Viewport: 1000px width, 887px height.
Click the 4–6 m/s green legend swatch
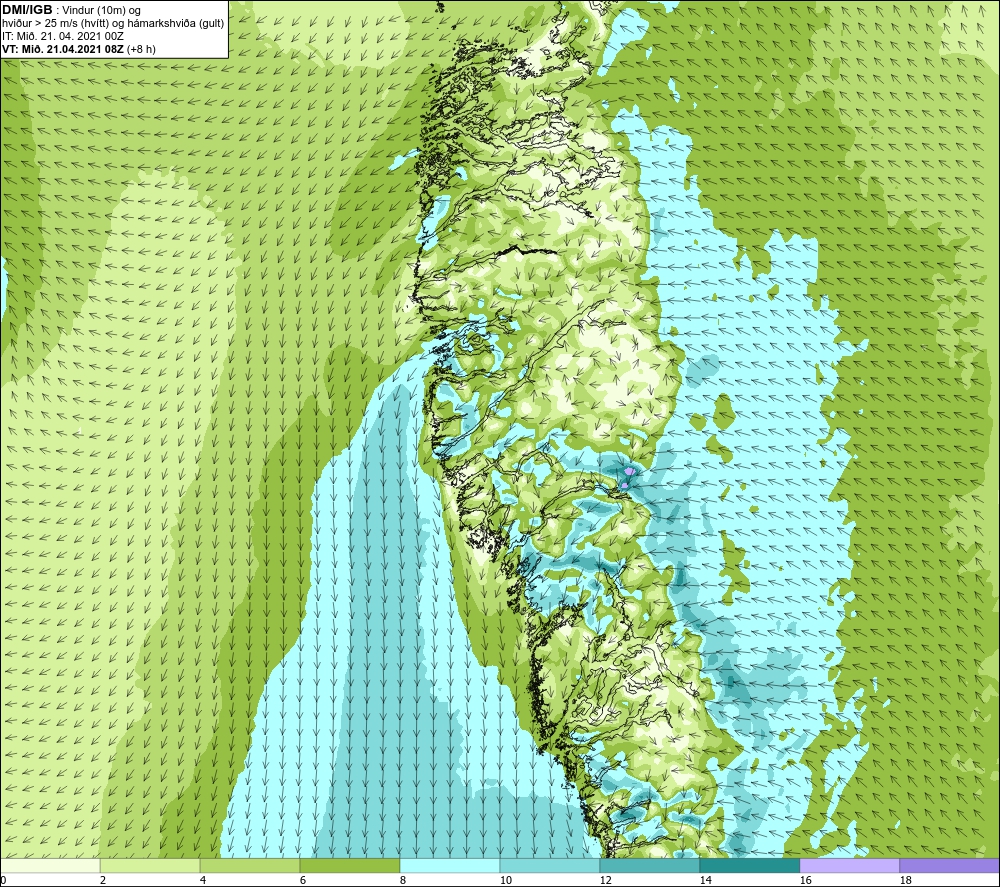point(250,865)
